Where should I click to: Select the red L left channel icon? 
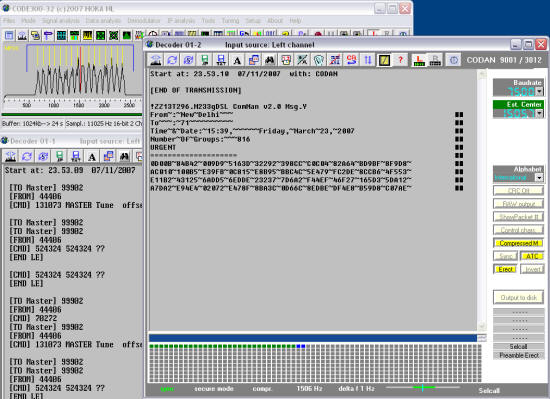[419, 60]
